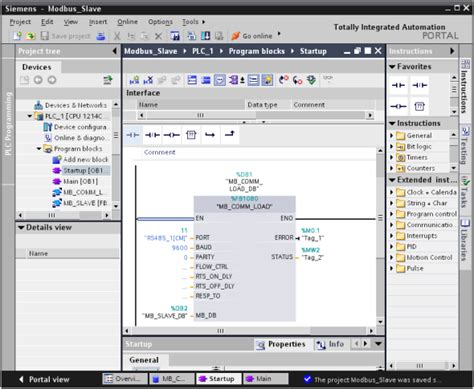
Task: Select Add new block item
Action: [x=80, y=159]
